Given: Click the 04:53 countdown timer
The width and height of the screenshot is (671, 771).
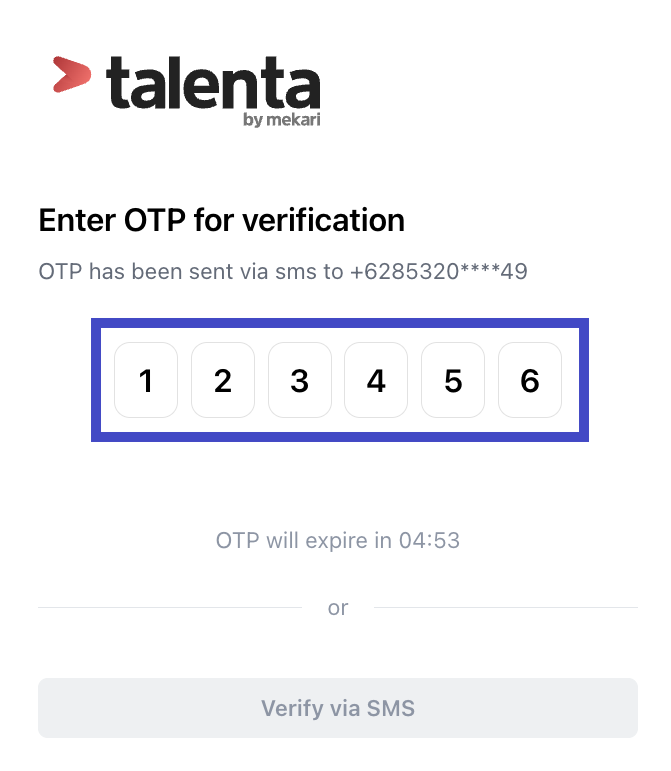Looking at the screenshot, I should (x=429, y=540).
